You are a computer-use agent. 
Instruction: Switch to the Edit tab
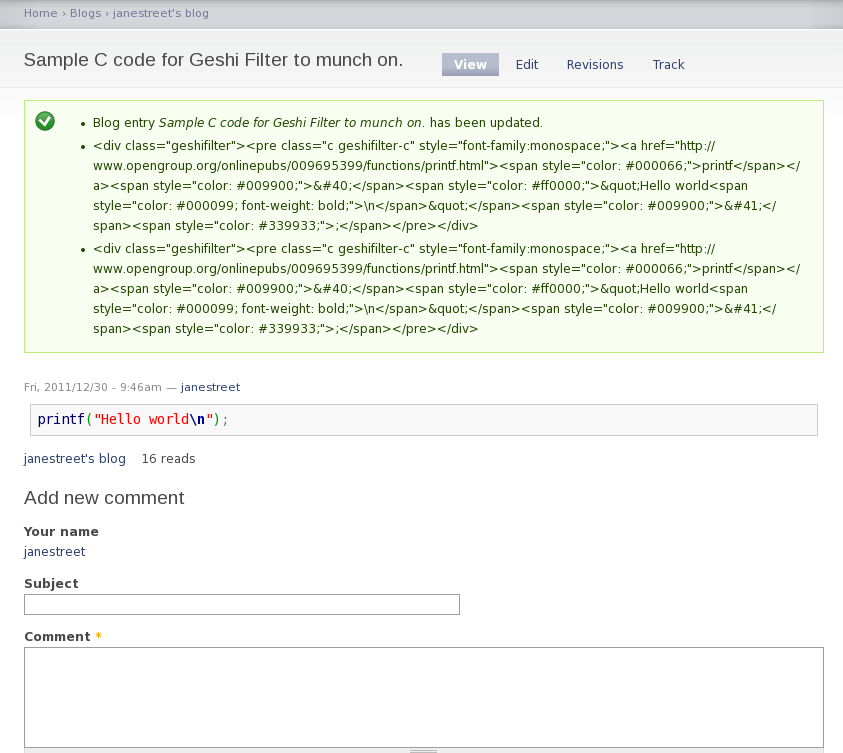pyautogui.click(x=526, y=64)
